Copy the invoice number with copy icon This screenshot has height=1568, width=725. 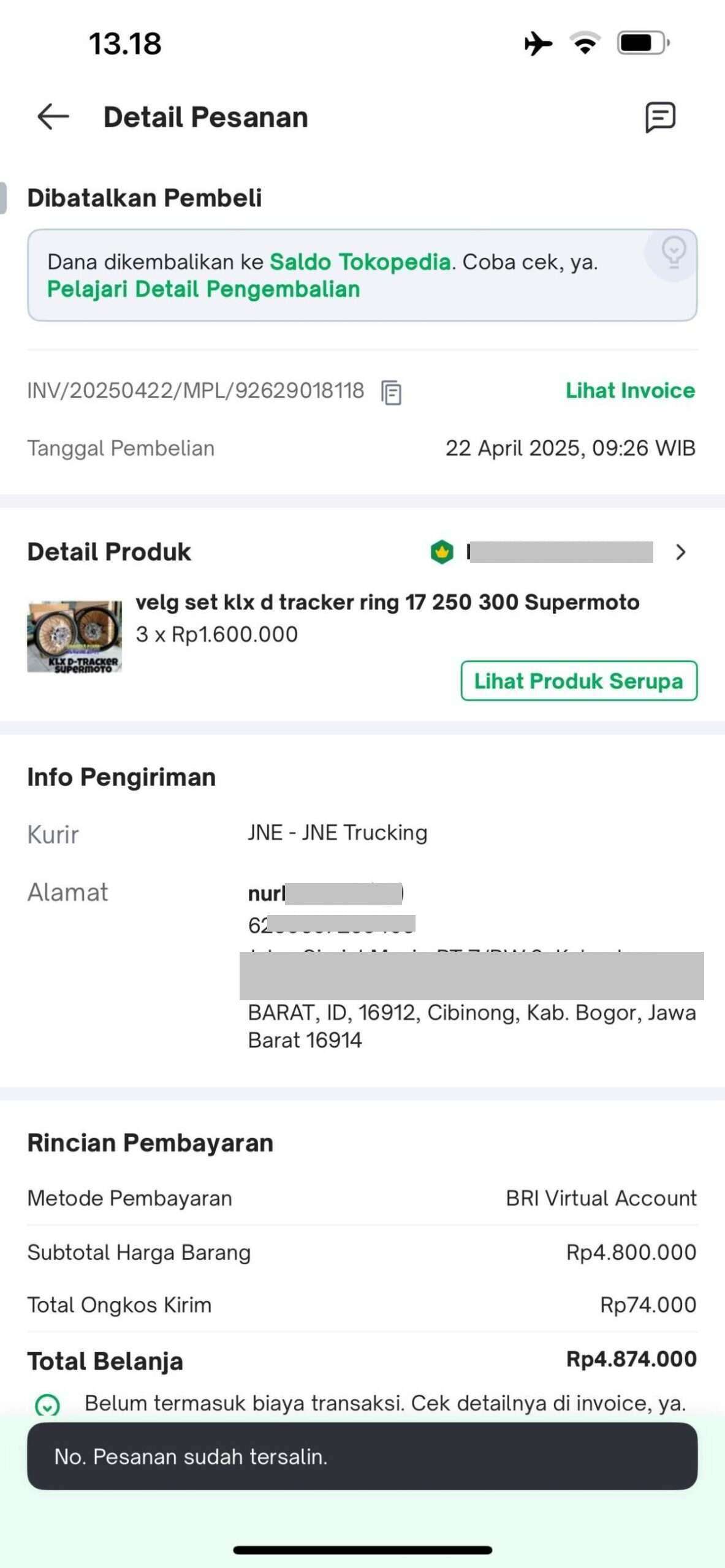tap(391, 392)
